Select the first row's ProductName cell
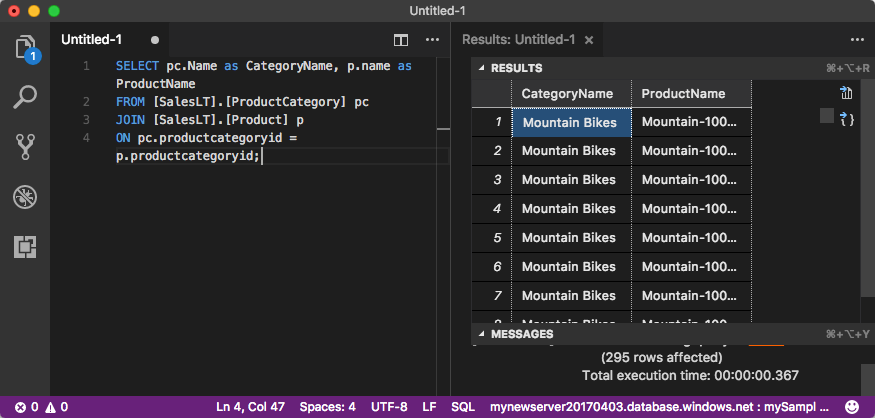This screenshot has width=875, height=418. (691, 122)
